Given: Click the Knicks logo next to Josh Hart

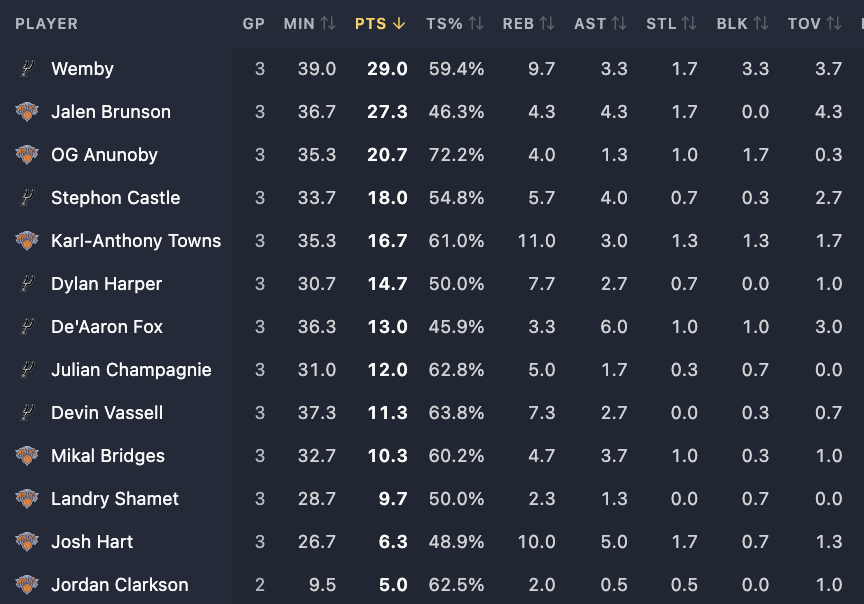Looking at the screenshot, I should [x=27, y=542].
